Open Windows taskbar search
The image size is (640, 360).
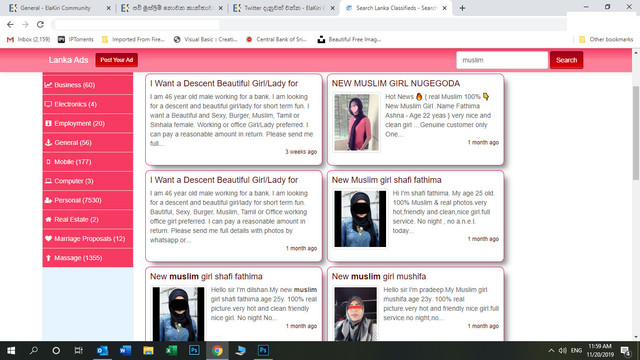34,351
